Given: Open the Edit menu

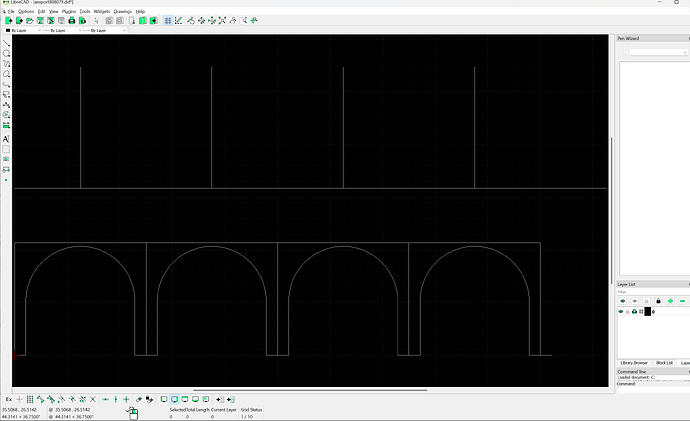Looking at the screenshot, I should pyautogui.click(x=41, y=11).
